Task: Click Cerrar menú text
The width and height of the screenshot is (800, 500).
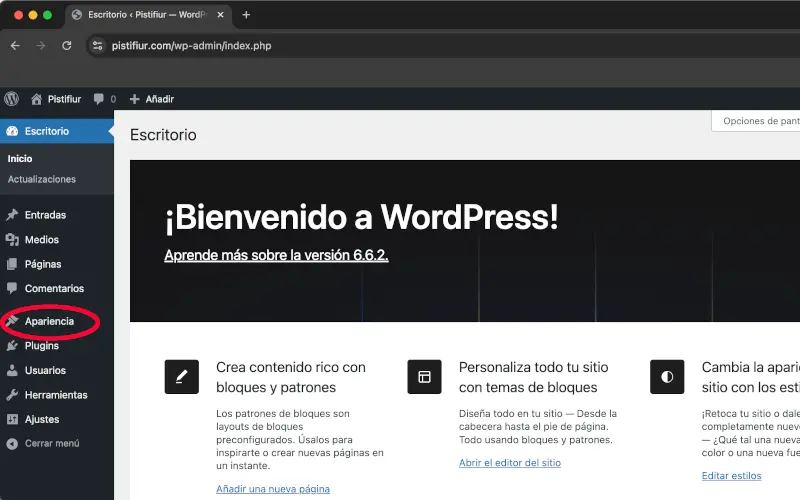Action: click(x=52, y=443)
